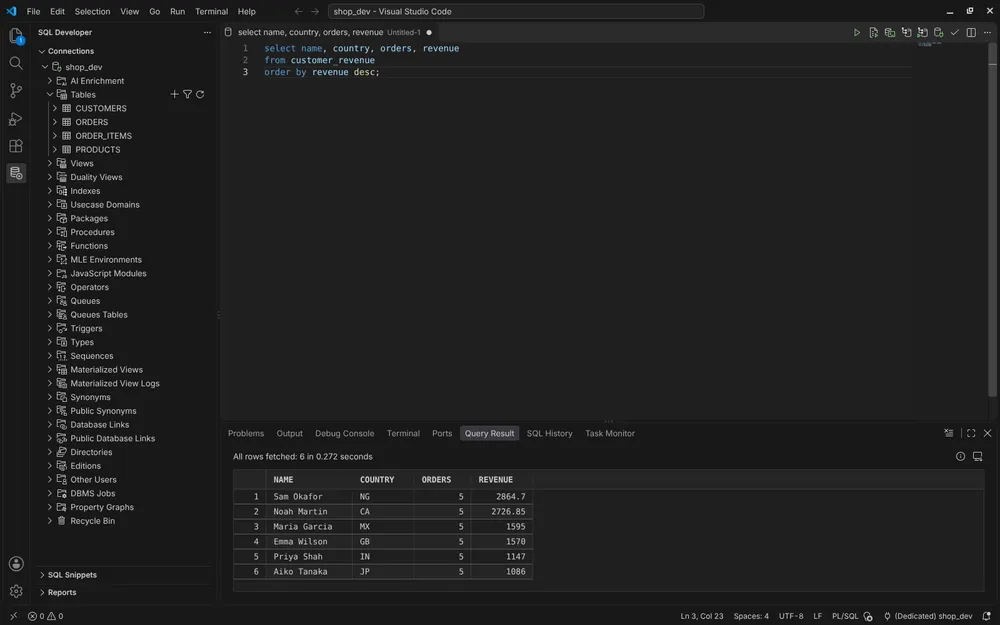Click the LF end-of-line indicator

click(x=818, y=616)
